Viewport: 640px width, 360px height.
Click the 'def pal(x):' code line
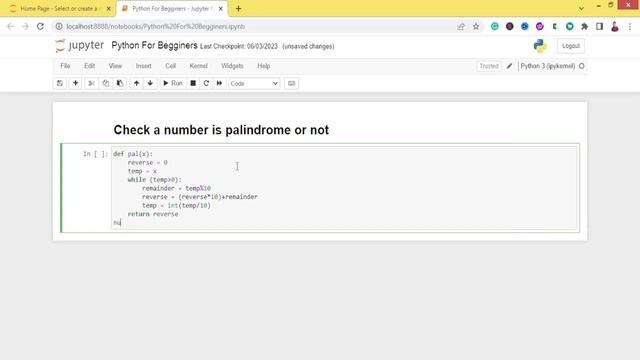[133, 154]
